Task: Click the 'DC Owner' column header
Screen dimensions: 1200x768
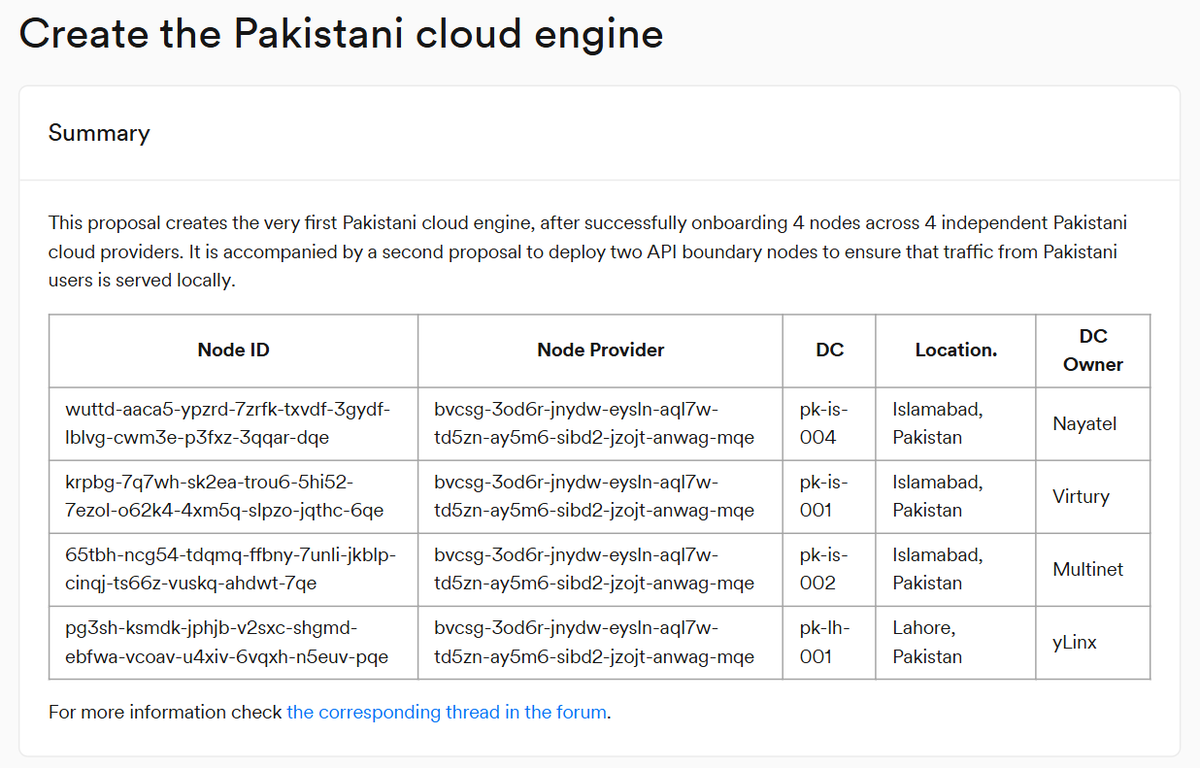Action: point(1093,350)
